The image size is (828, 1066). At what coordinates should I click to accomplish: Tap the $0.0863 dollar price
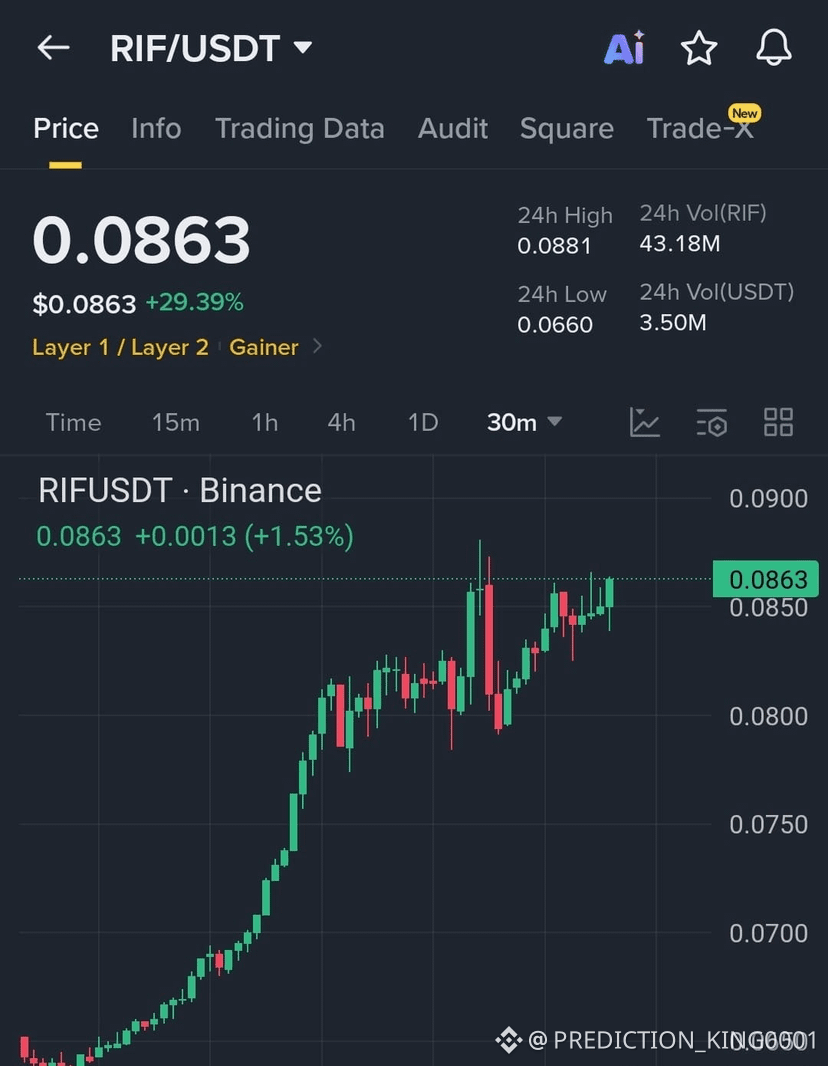click(x=84, y=304)
